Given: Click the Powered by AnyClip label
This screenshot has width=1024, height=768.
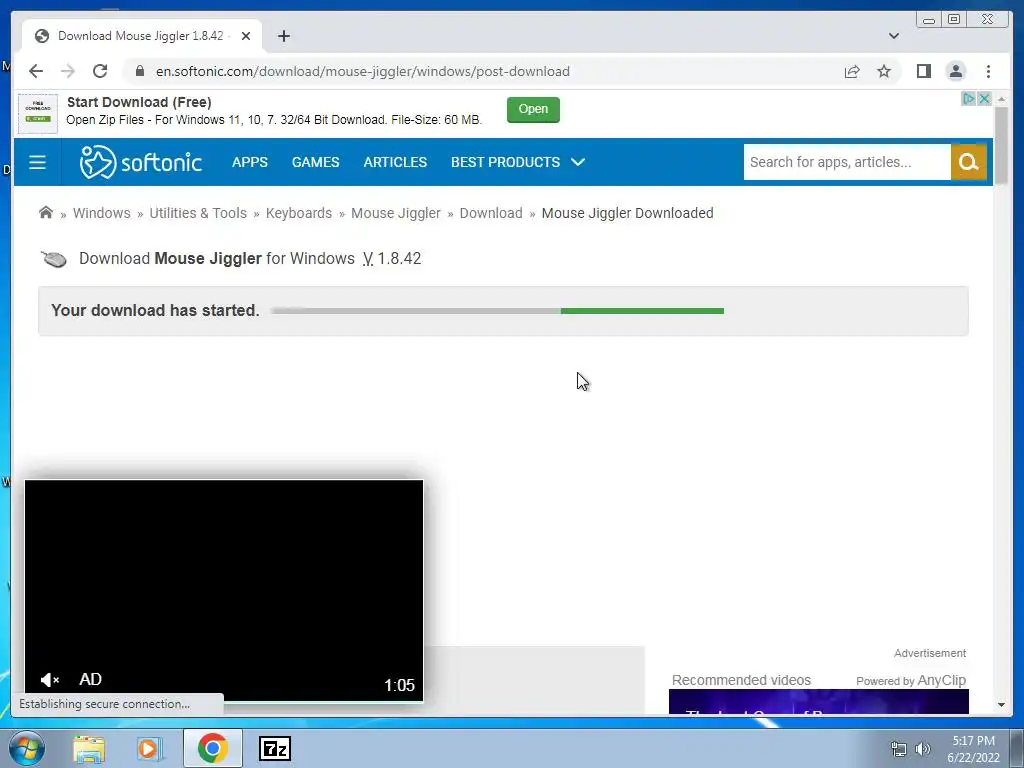Looking at the screenshot, I should 910,680.
